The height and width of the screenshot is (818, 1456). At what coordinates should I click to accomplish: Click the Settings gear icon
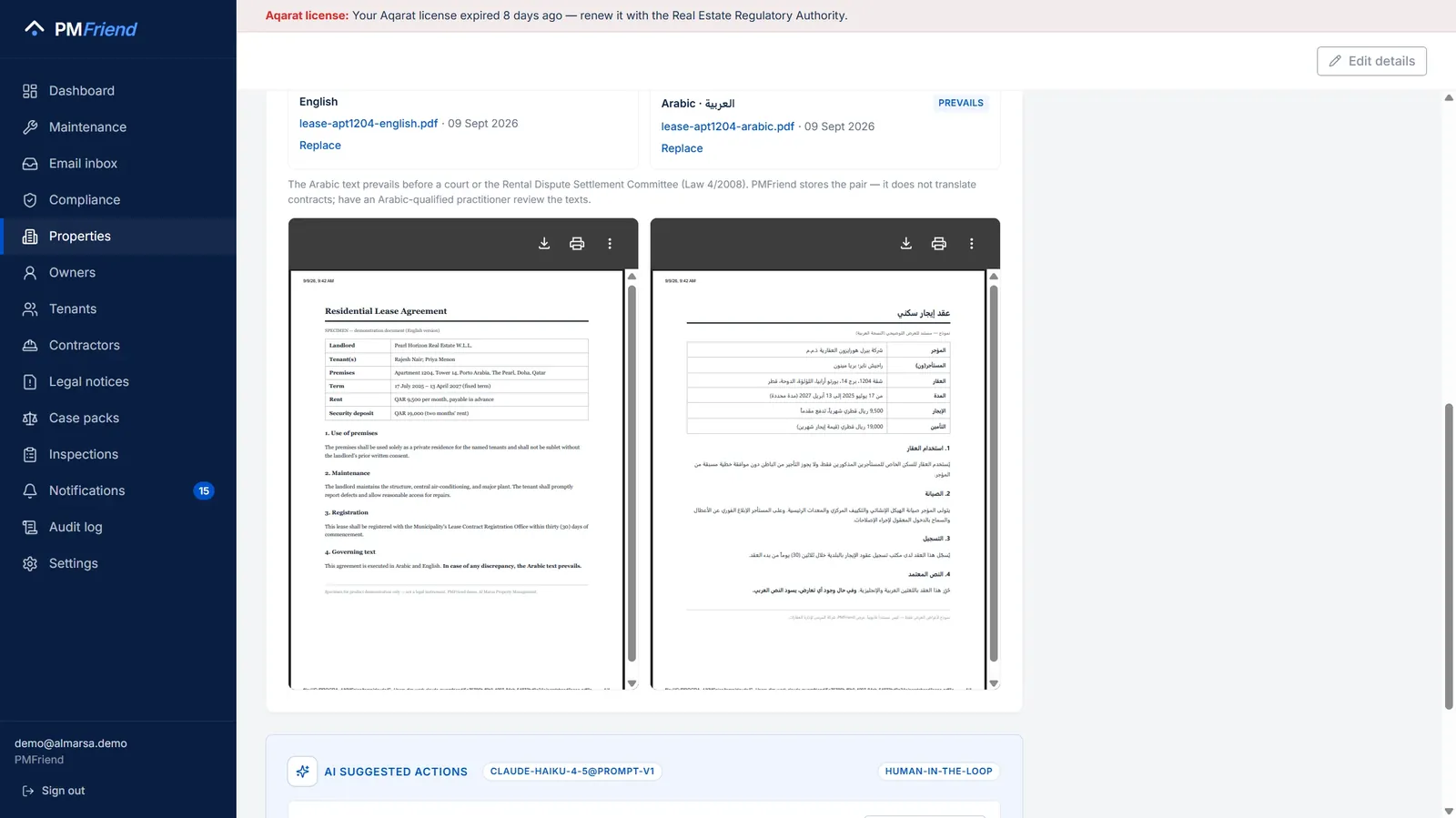click(x=30, y=563)
